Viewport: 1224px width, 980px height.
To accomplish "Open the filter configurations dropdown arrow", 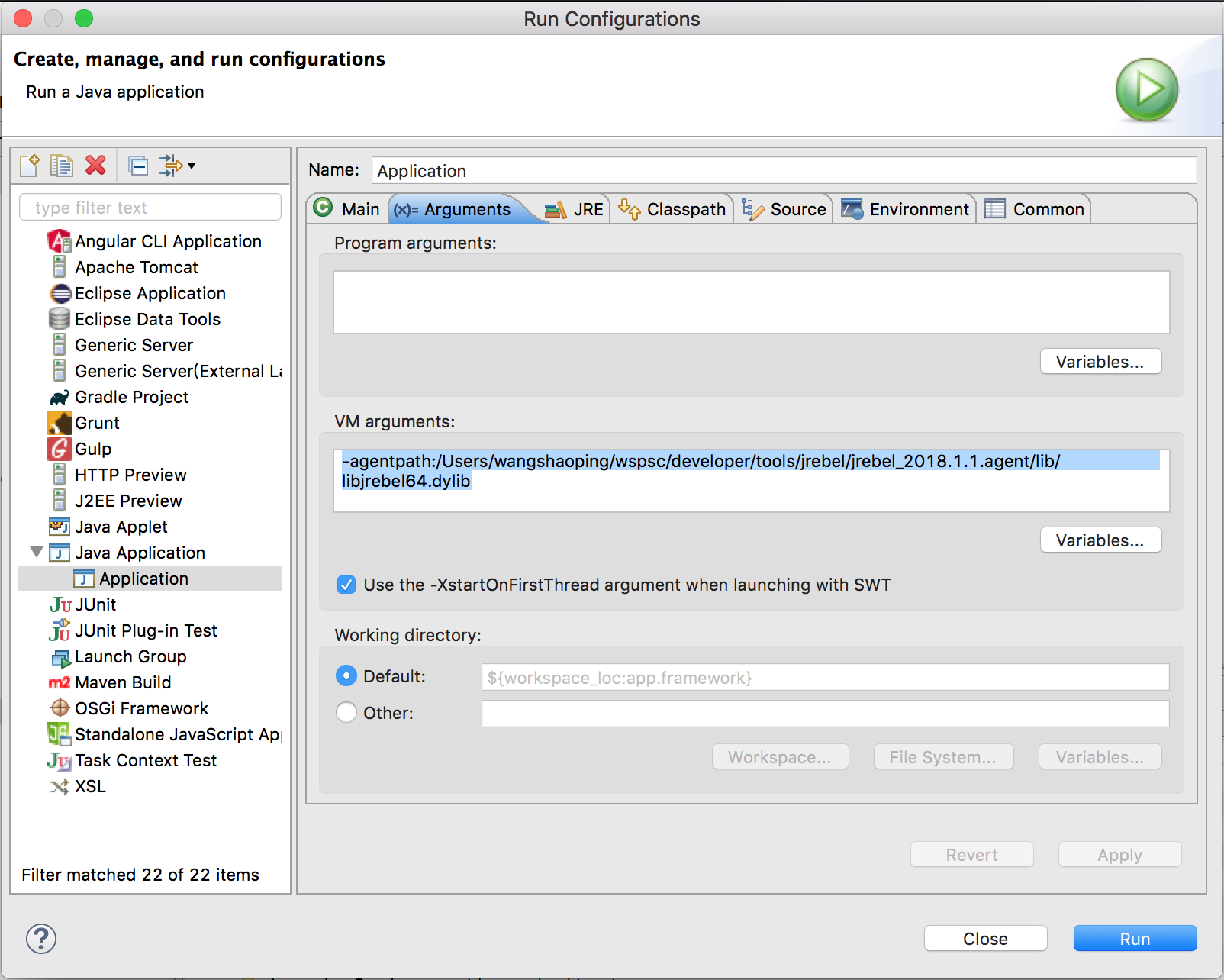I will pos(192,166).
